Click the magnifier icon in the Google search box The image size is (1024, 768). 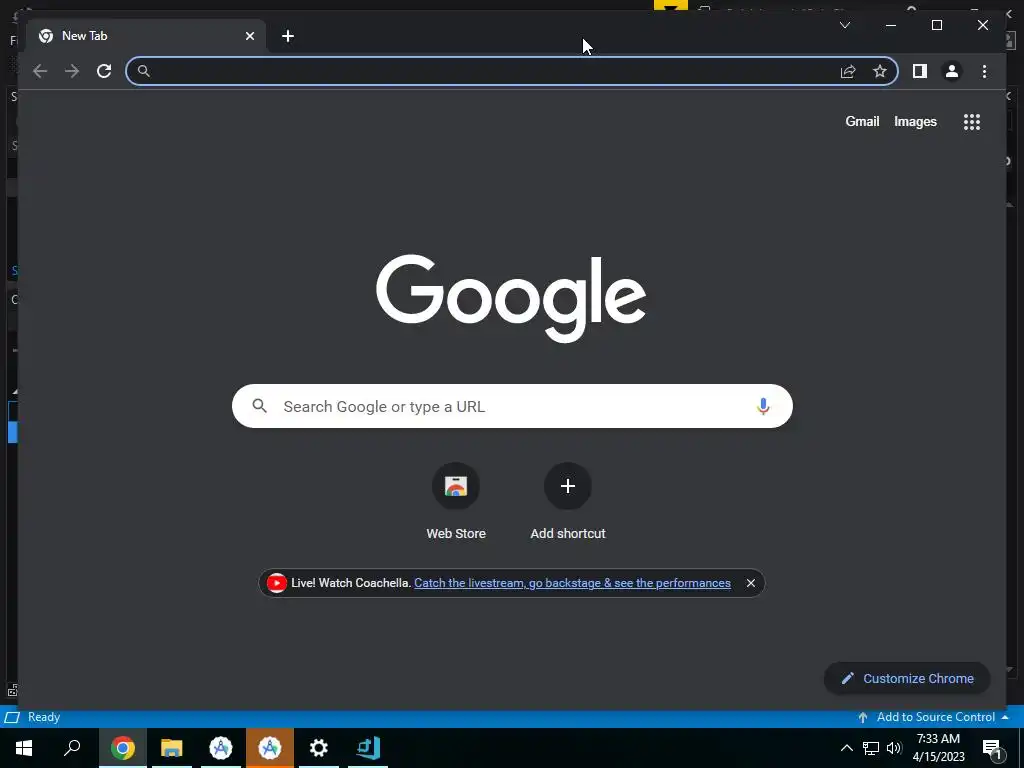pos(259,406)
